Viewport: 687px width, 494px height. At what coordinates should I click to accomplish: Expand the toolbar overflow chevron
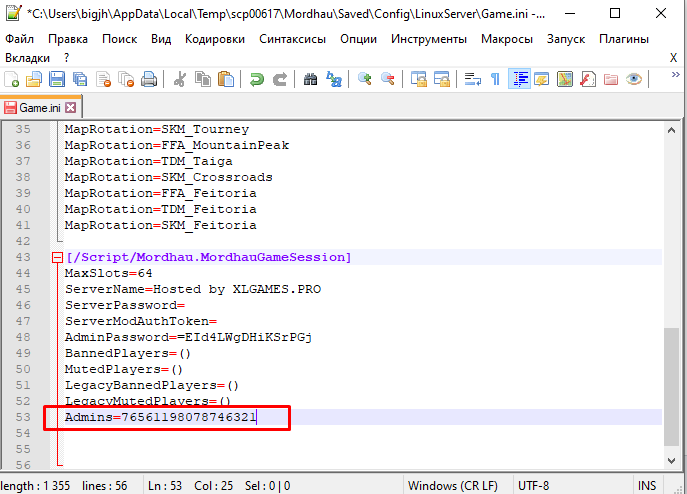click(674, 79)
